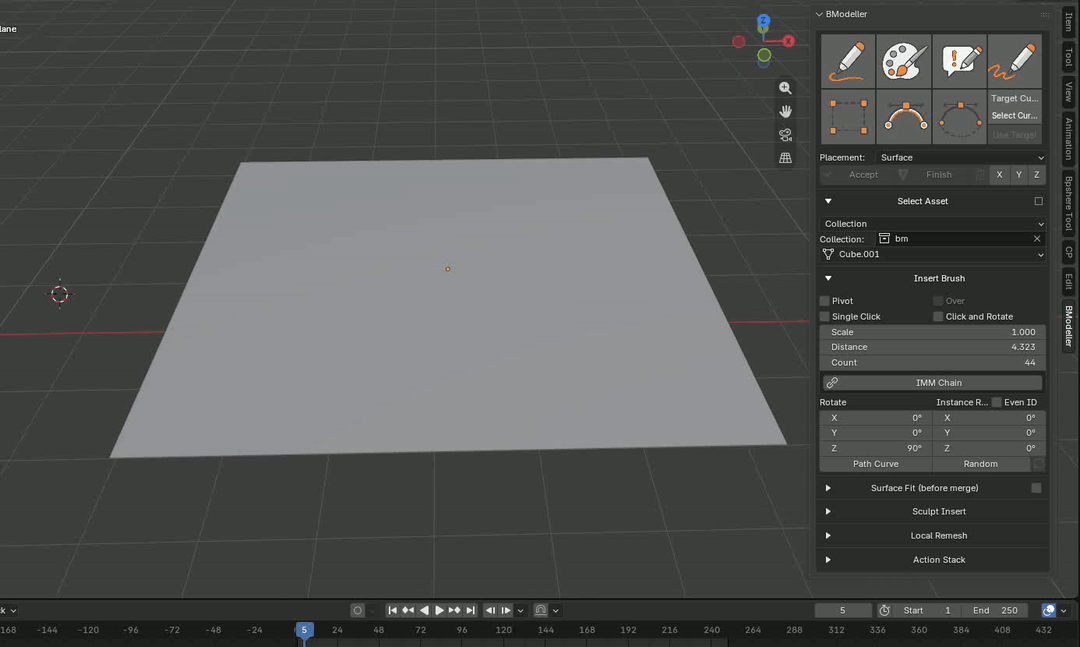Expand the Local Remesh section
Image resolution: width=1080 pixels, height=647 pixels.
(x=828, y=535)
